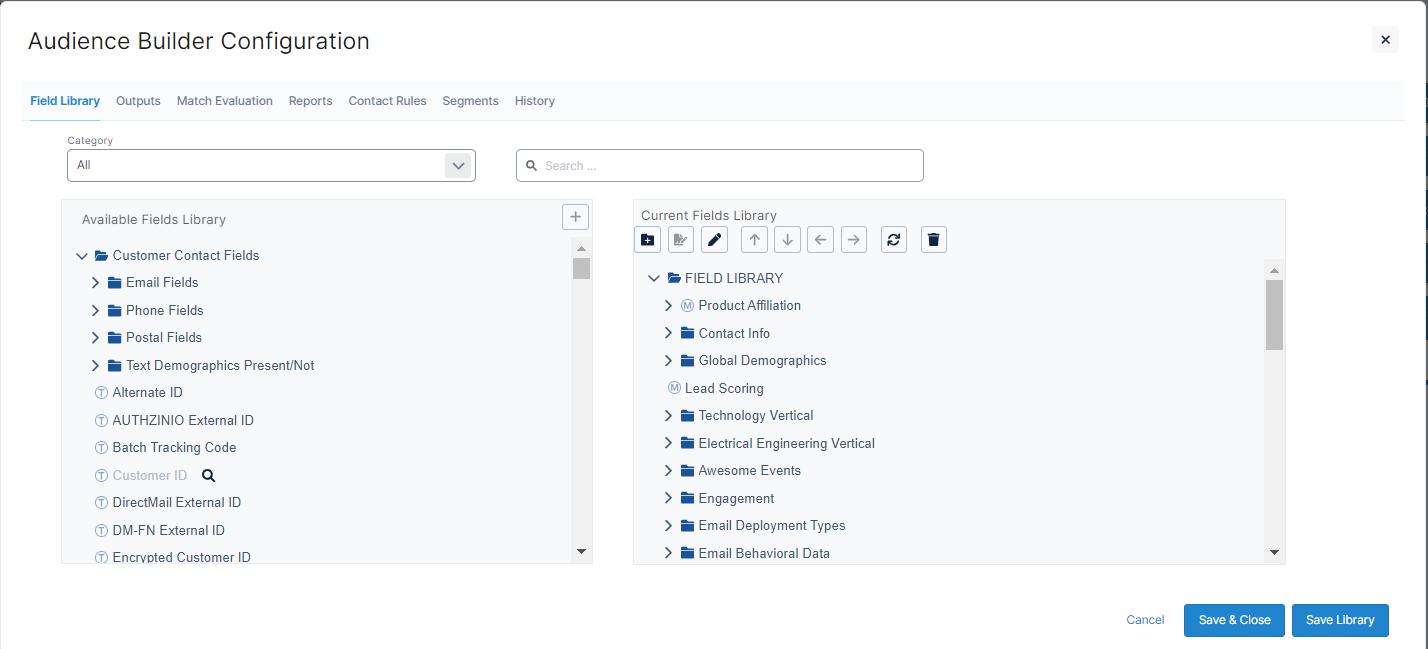Click magnifier icon beside Customer ID
This screenshot has height=649, width=1428.
click(209, 476)
